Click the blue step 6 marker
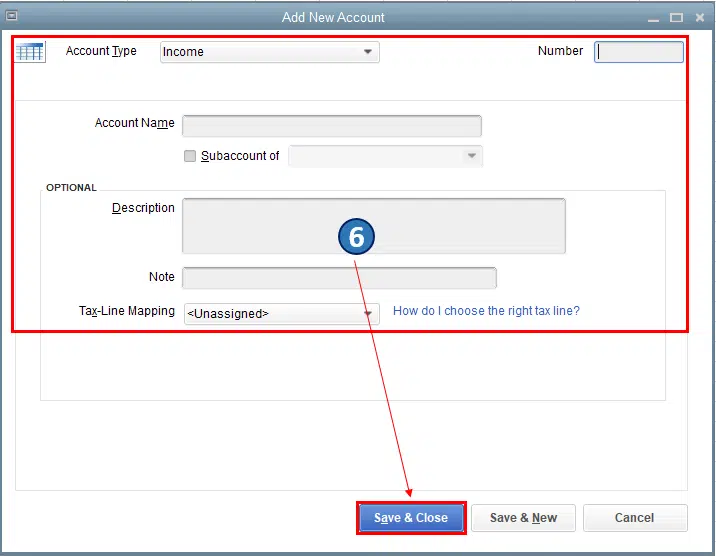This screenshot has height=556, width=716. coord(356,236)
